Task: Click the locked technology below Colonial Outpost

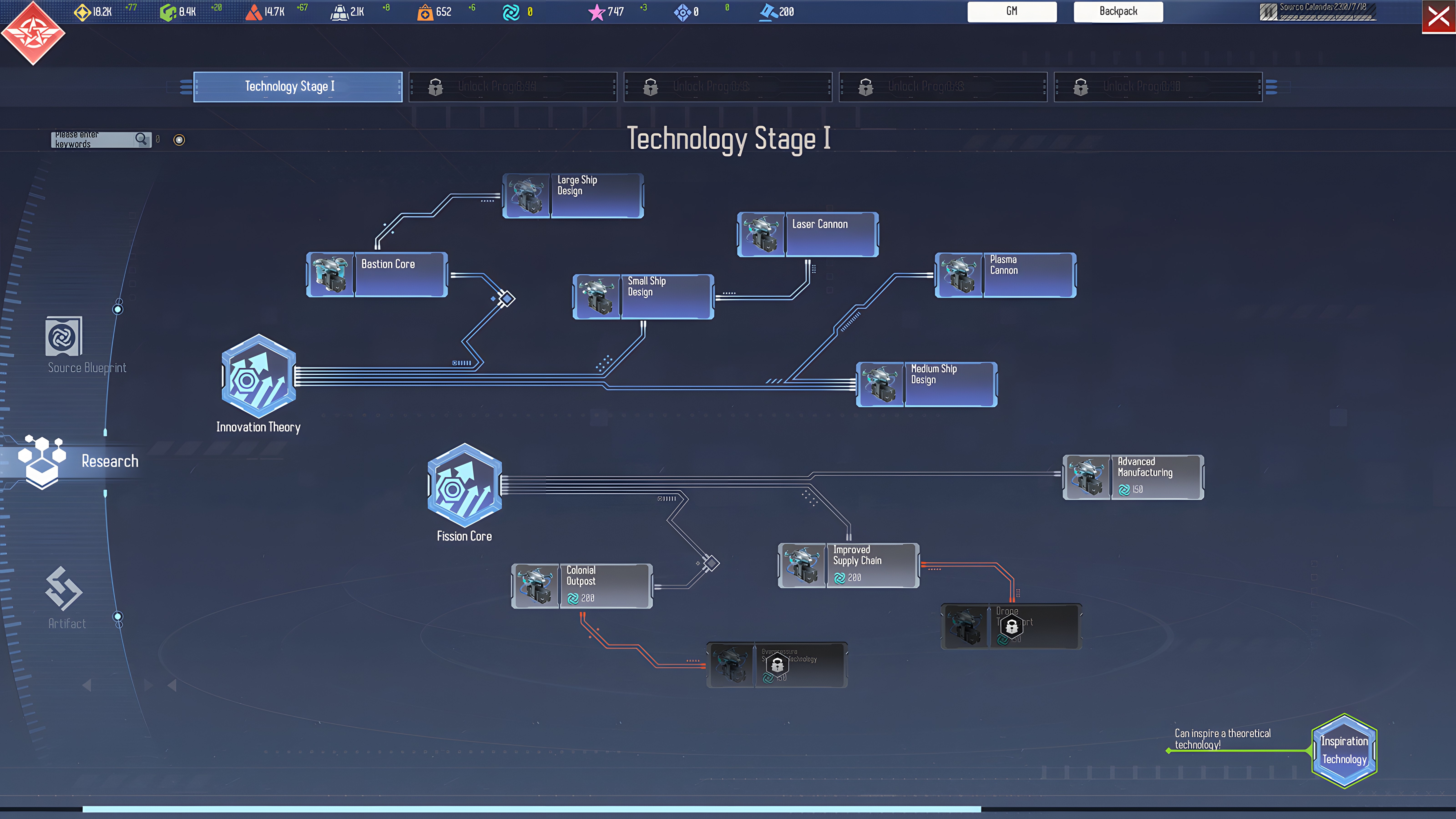Action: (777, 665)
